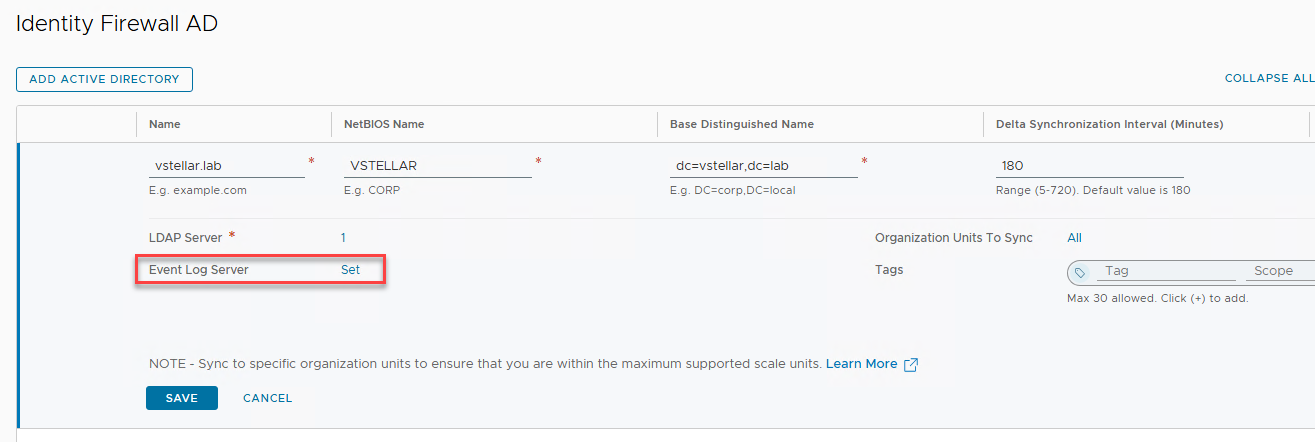Click the Scope input field

[x=1278, y=271]
